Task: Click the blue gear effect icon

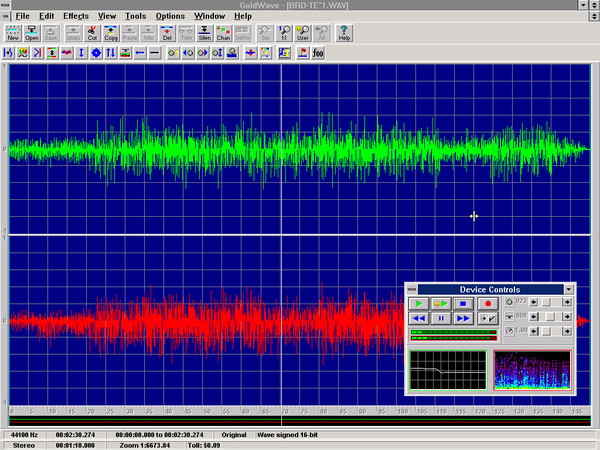Action: (96, 53)
